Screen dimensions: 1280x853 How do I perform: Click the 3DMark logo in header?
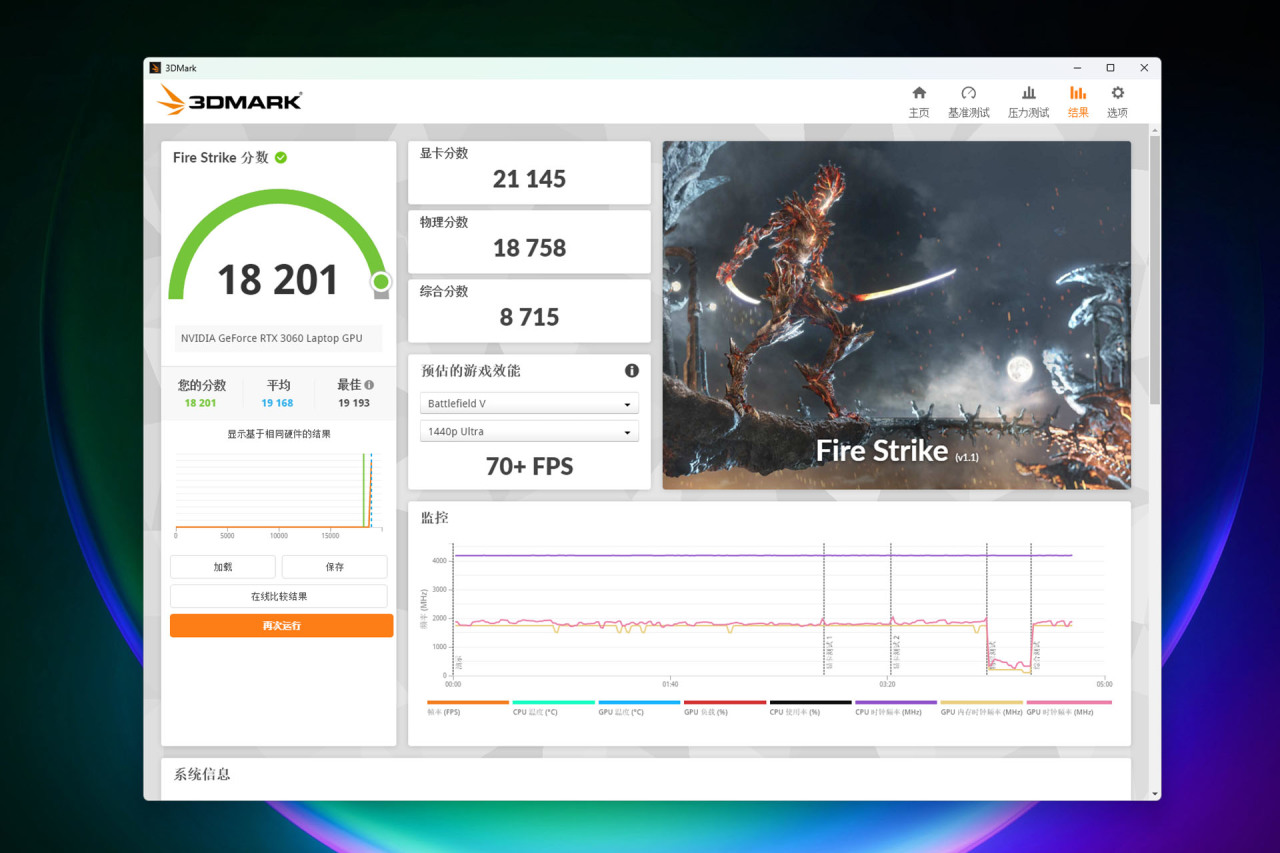pos(229,100)
